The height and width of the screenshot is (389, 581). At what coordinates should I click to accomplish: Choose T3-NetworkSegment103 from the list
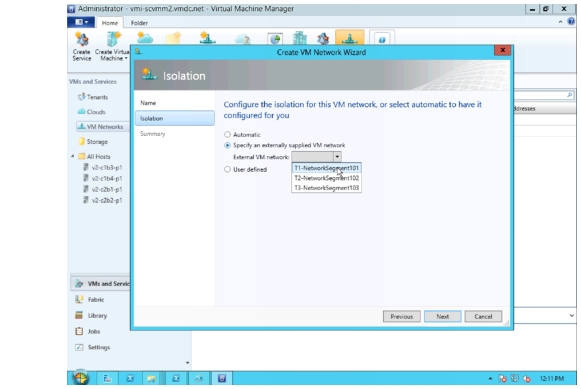pos(326,188)
